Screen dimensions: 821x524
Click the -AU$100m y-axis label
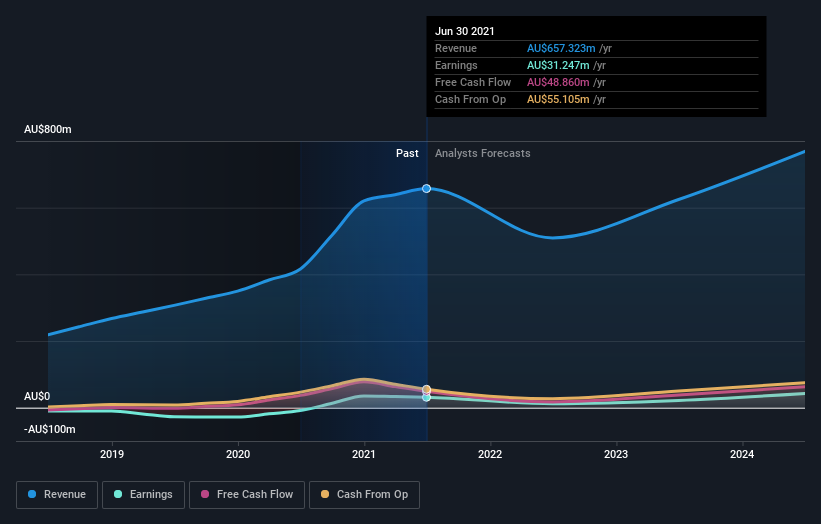coord(50,429)
